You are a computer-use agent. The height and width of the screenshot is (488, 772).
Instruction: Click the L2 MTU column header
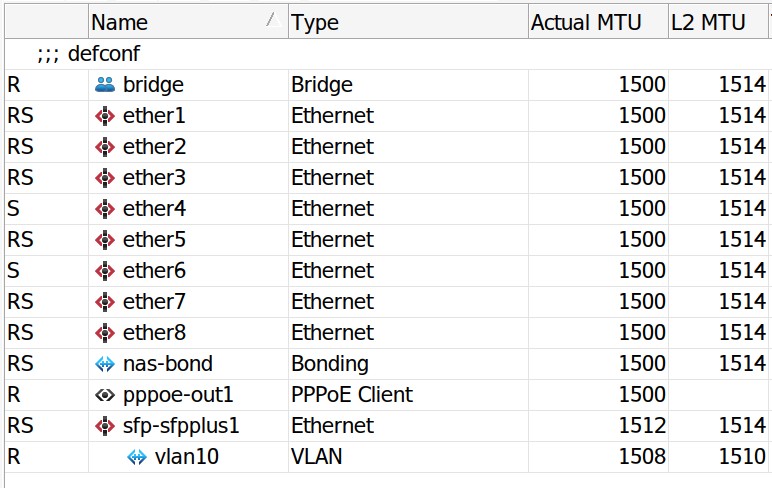(x=708, y=22)
